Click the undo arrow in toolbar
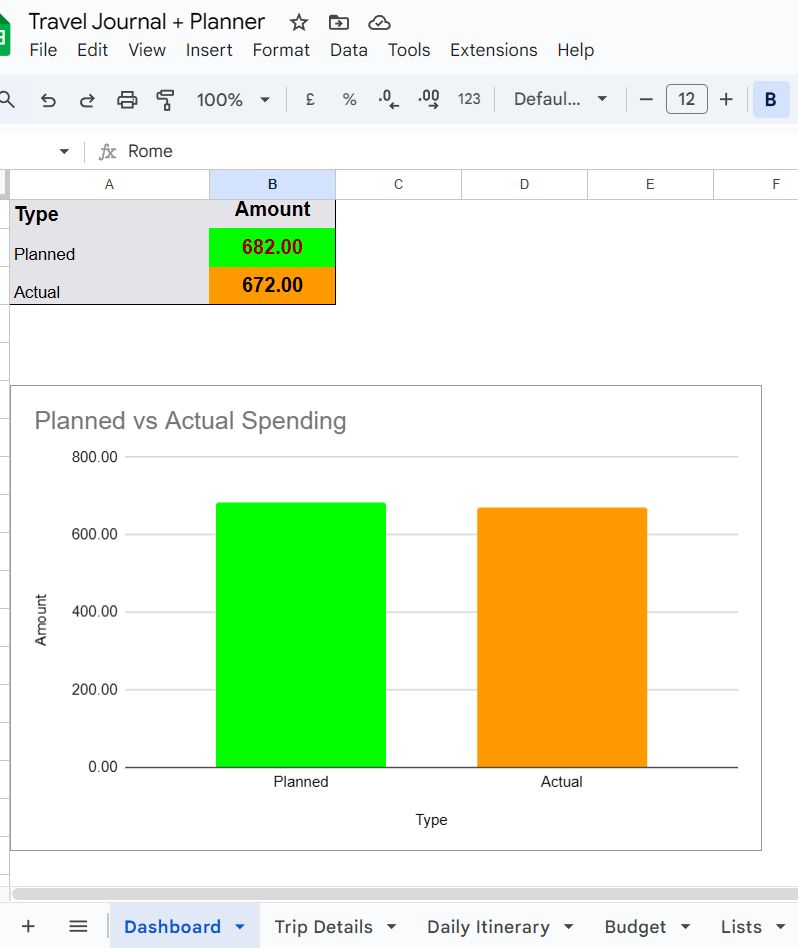This screenshot has height=949, width=798. (x=48, y=99)
